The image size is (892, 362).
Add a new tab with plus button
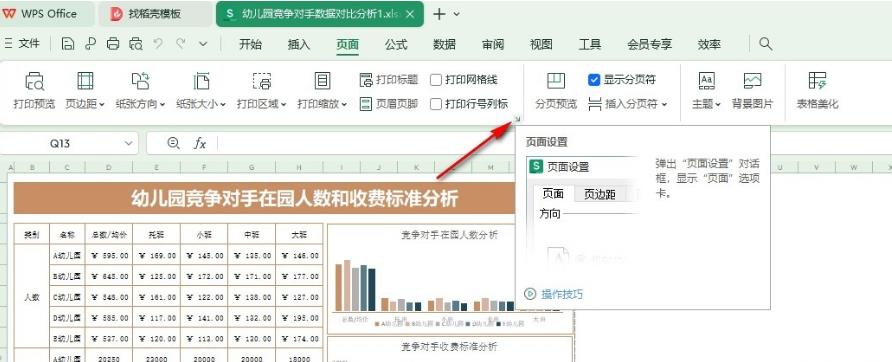pyautogui.click(x=439, y=14)
